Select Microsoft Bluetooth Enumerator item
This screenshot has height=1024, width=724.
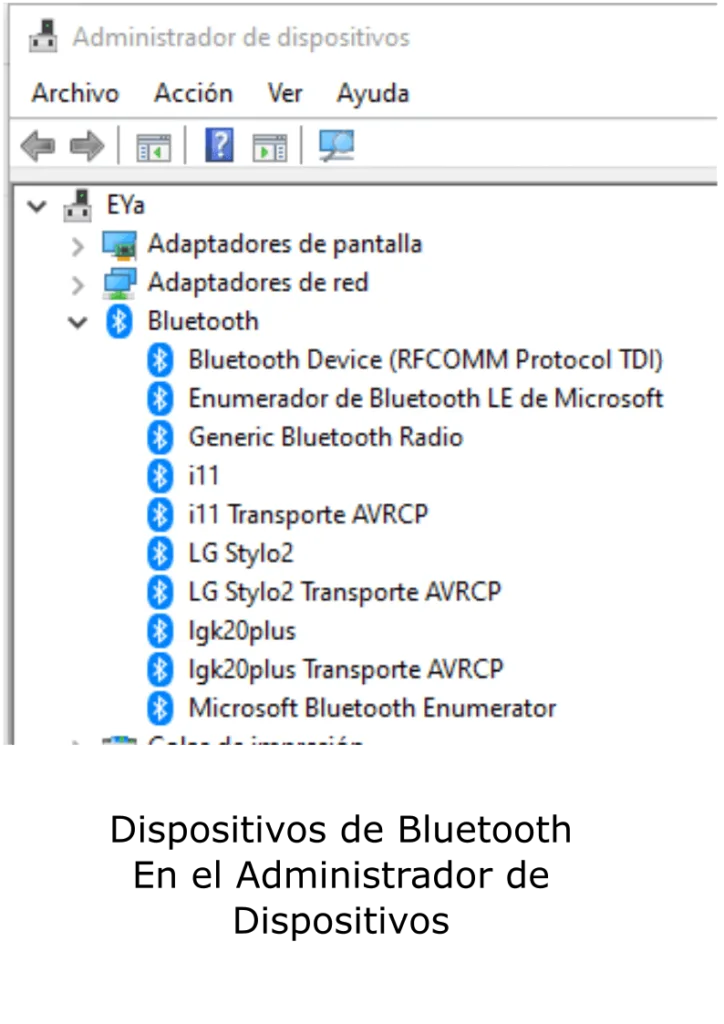(x=372, y=708)
